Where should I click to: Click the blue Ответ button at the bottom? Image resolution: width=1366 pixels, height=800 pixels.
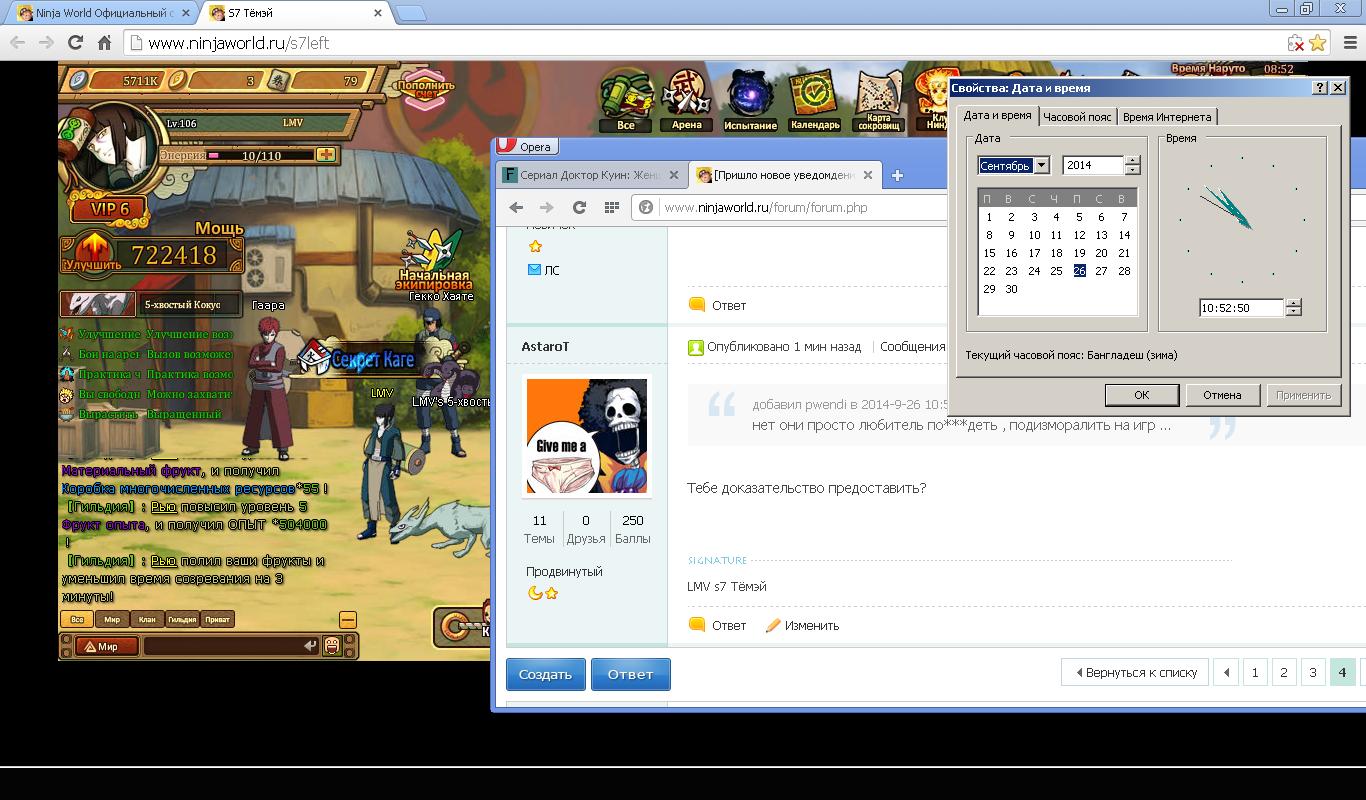point(630,674)
